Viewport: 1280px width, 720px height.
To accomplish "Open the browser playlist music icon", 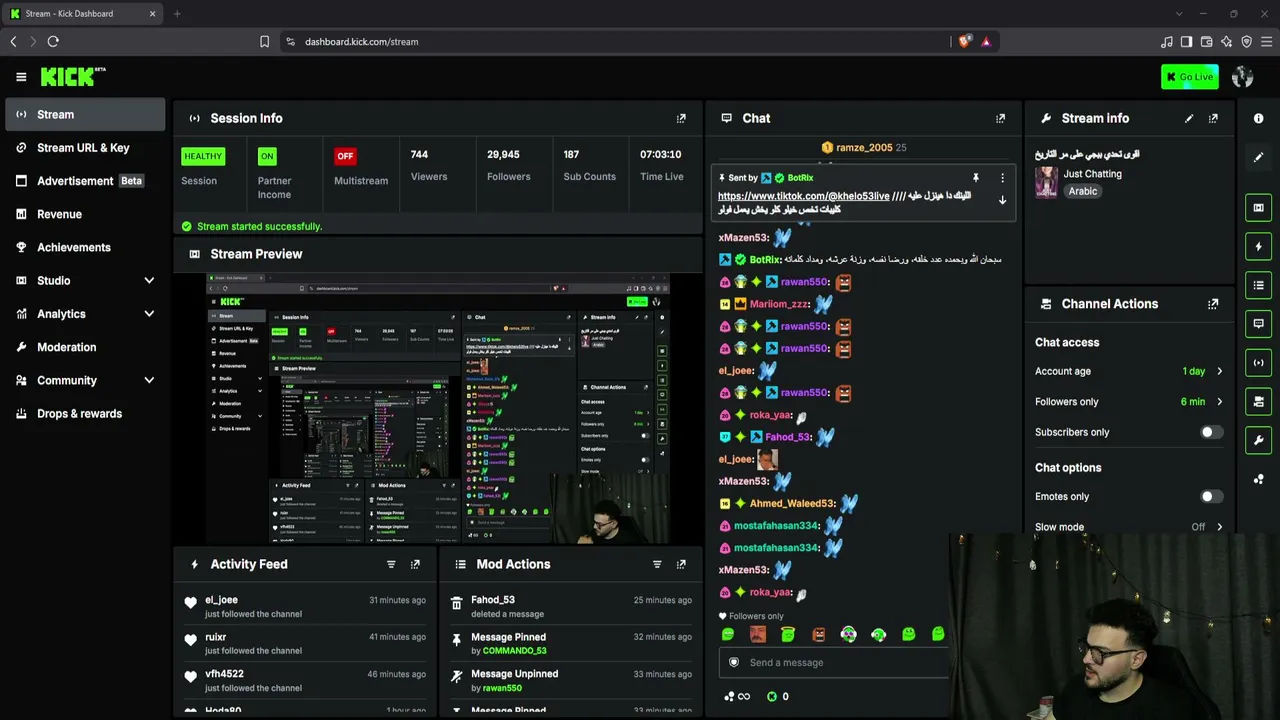I will (x=1166, y=42).
